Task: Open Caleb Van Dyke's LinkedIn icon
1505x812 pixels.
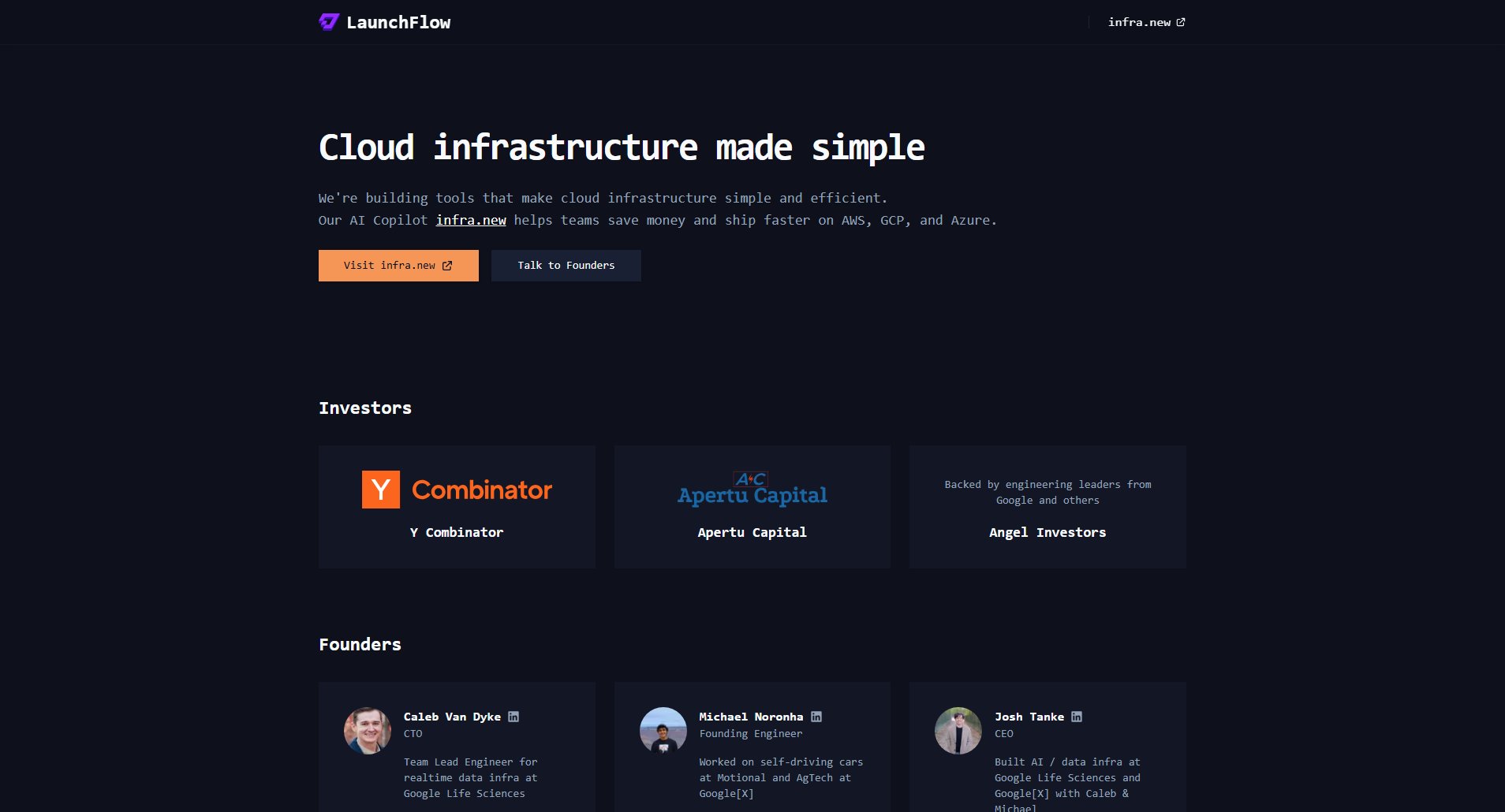Action: (x=513, y=717)
